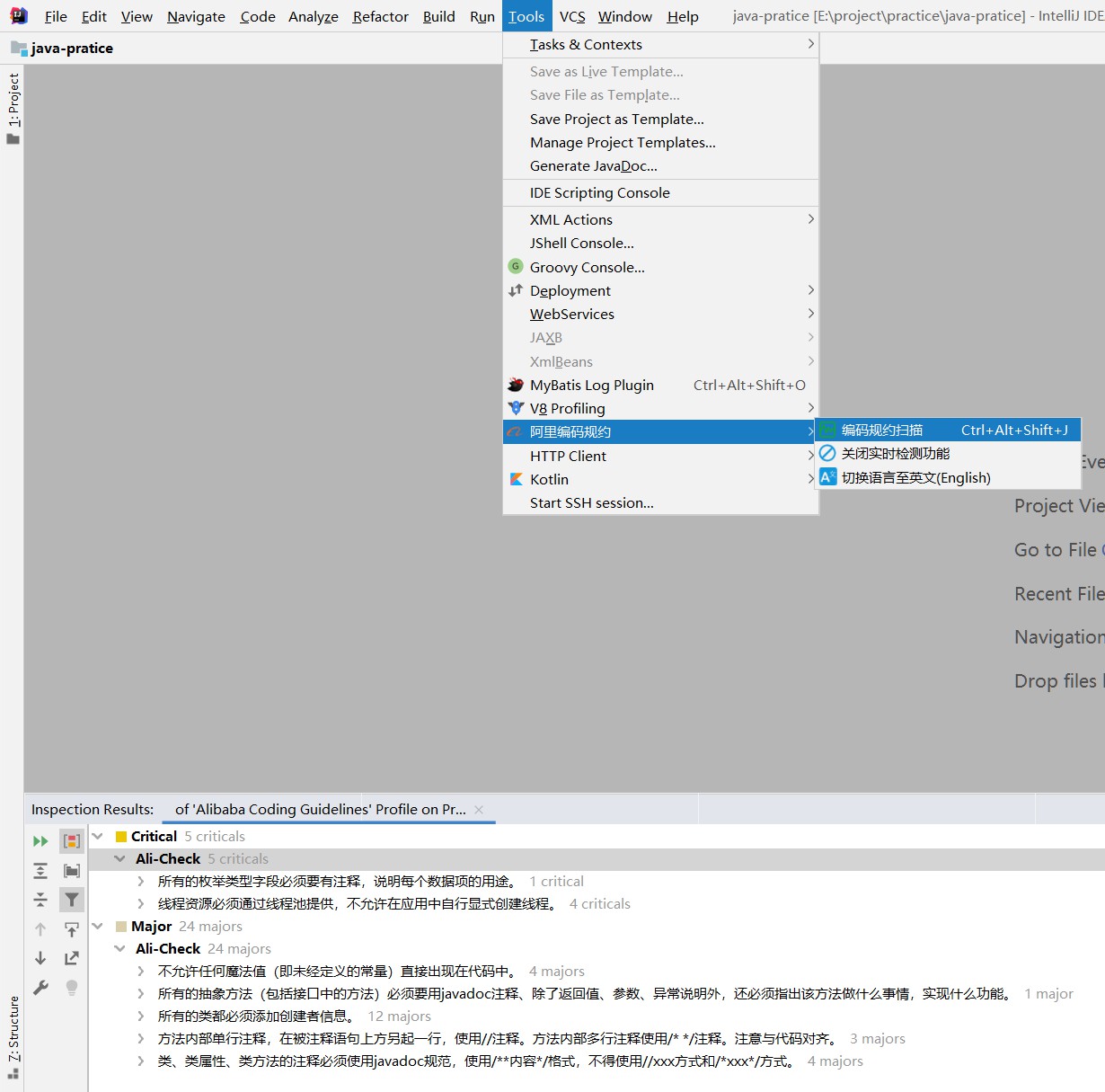This screenshot has width=1105, height=1092.
Task: Close the Inspection Results tab
Action: (x=479, y=810)
